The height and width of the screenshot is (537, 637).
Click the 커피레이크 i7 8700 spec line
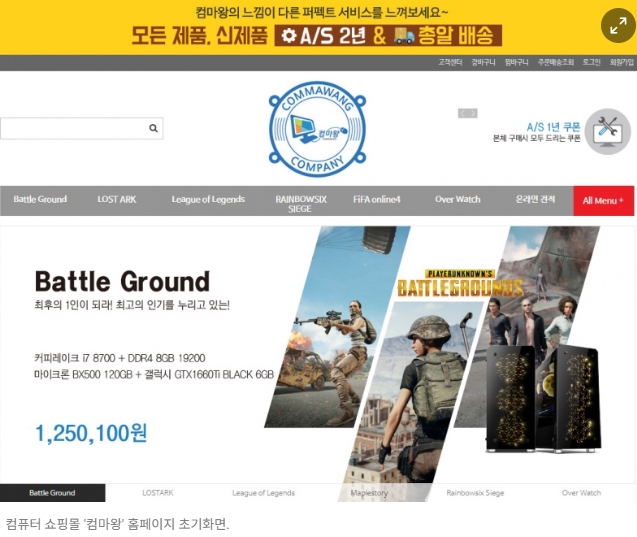[x=120, y=358]
